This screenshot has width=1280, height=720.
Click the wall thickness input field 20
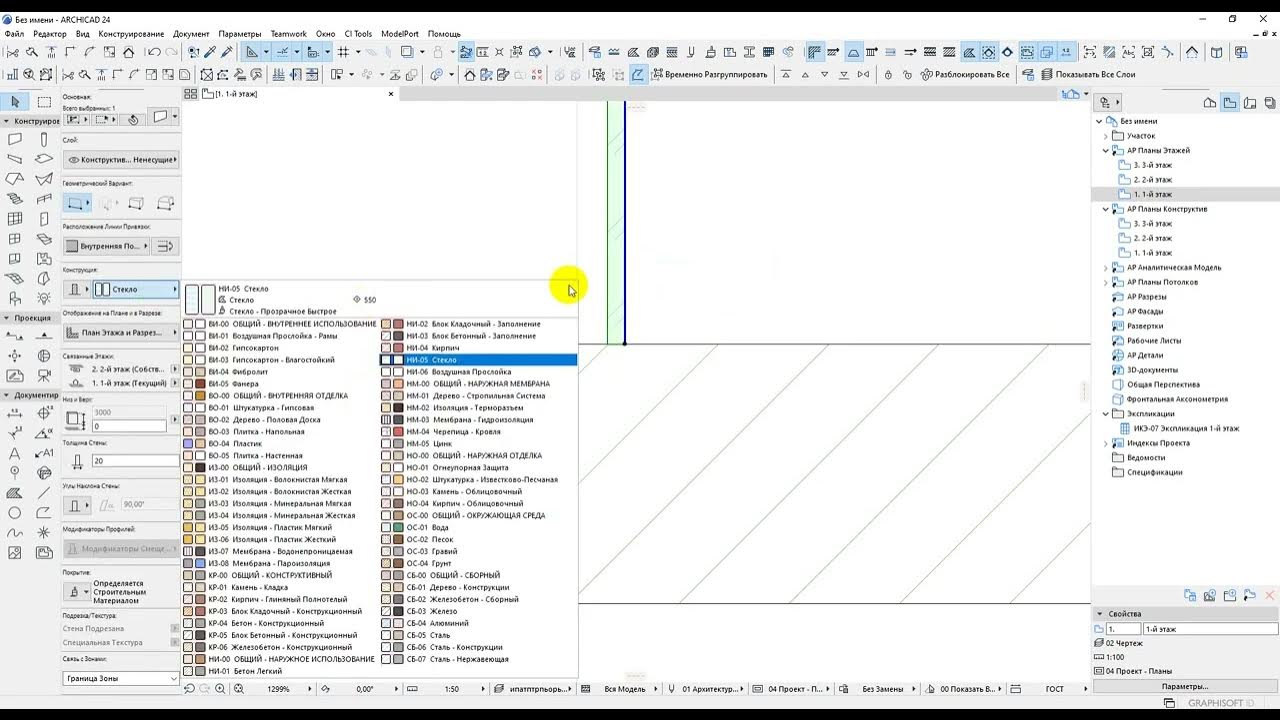(134, 461)
